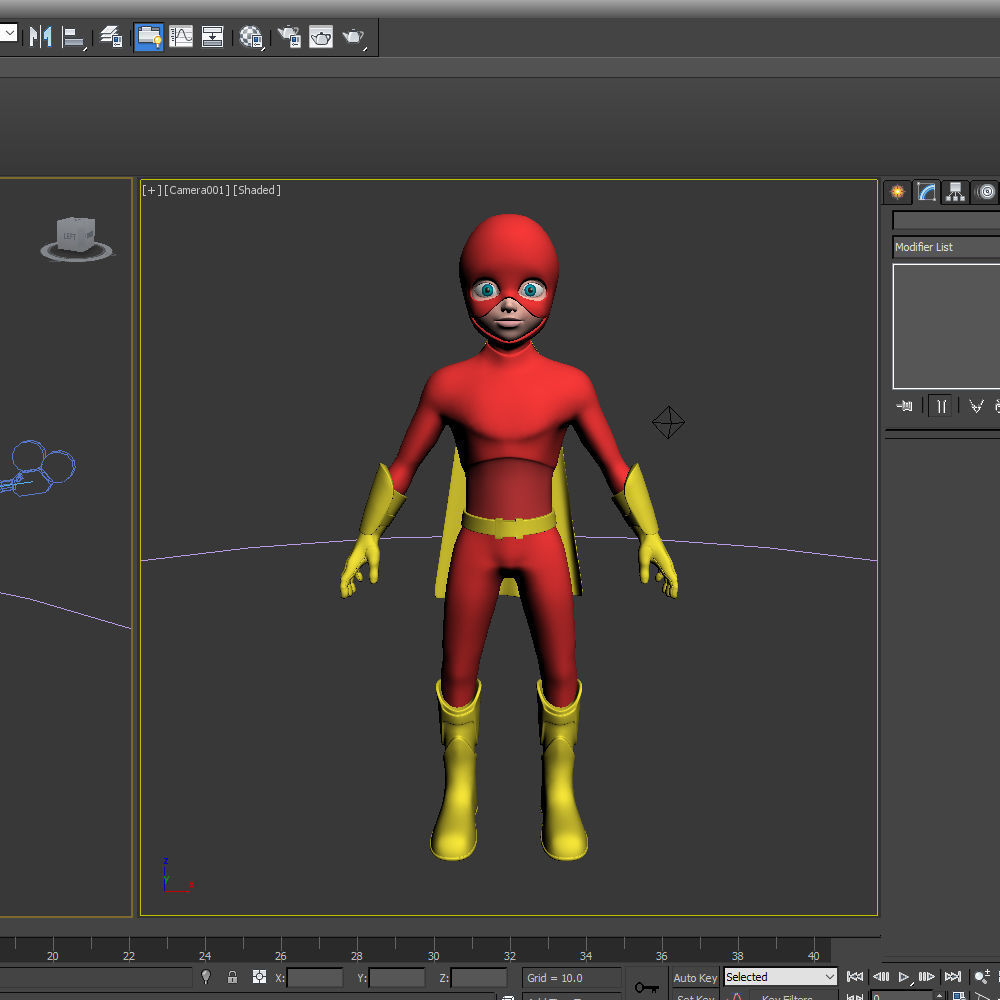1000x1000 pixels.
Task: Play the animation
Action: click(x=904, y=976)
